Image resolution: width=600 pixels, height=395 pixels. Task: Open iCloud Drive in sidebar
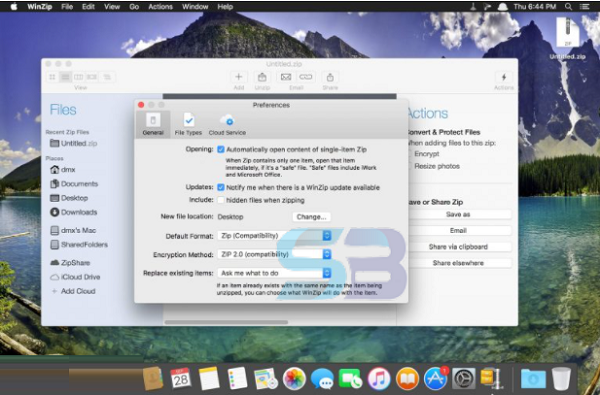(75, 277)
